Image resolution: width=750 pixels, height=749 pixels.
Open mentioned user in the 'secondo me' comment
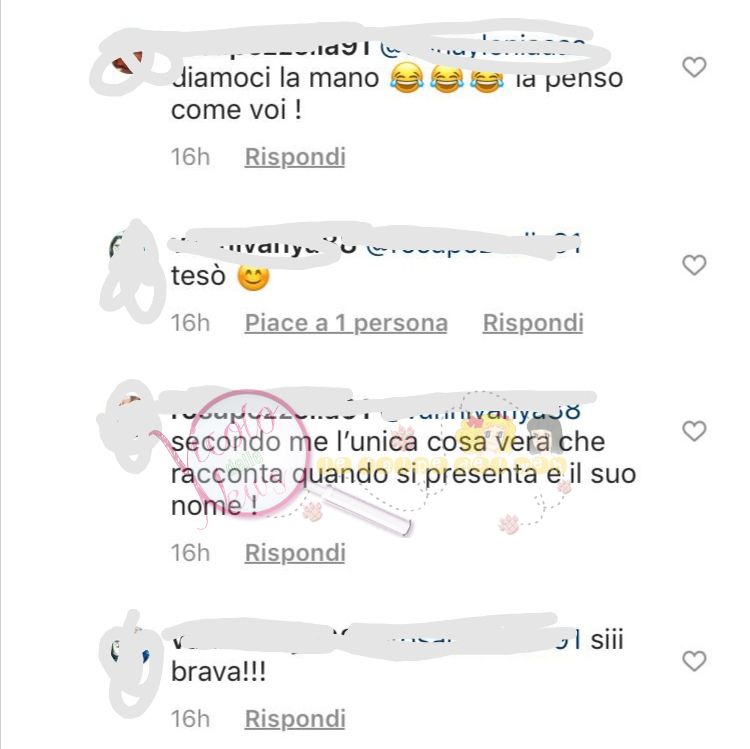pos(482,411)
